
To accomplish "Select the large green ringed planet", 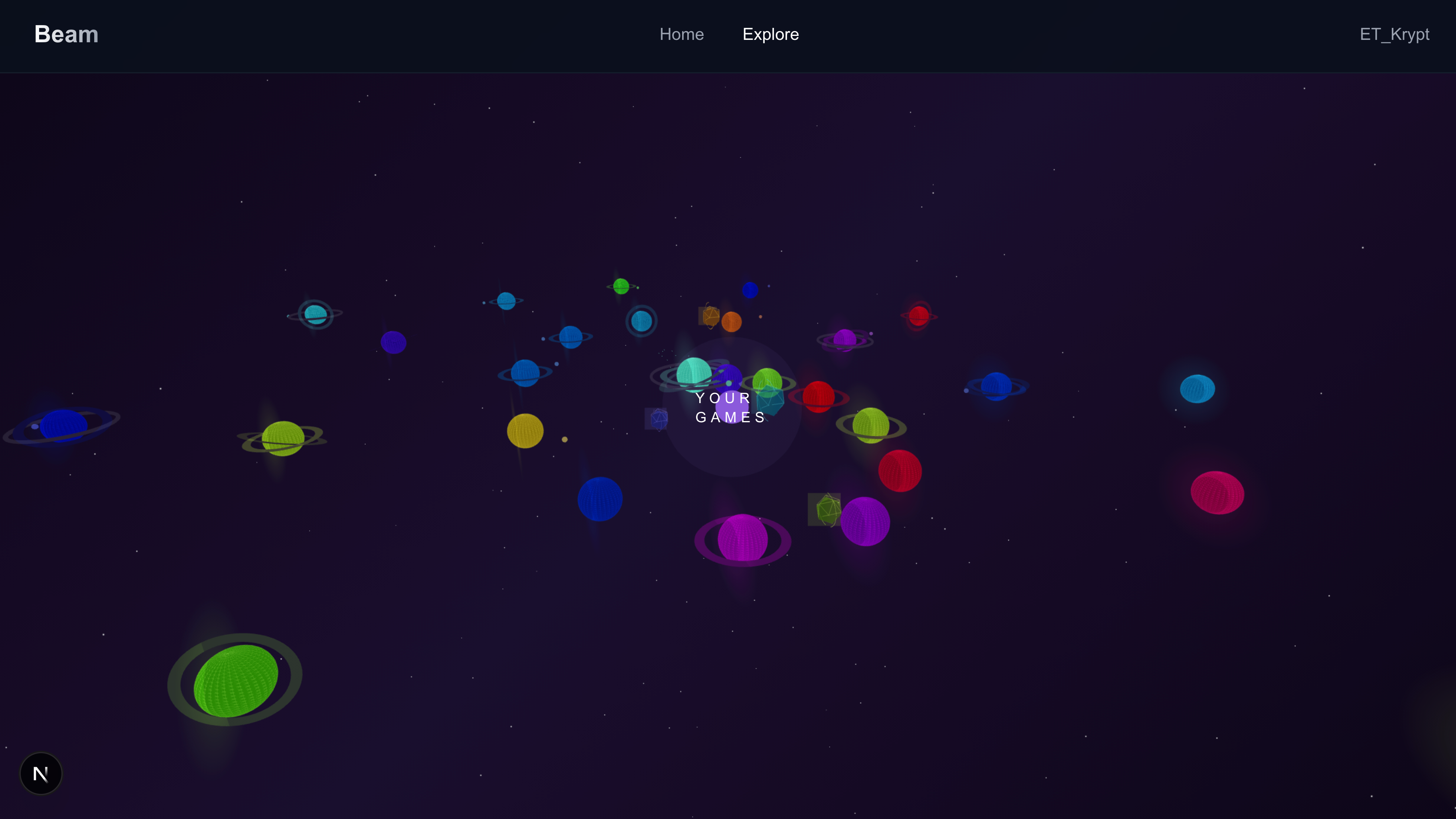I will [236, 681].
